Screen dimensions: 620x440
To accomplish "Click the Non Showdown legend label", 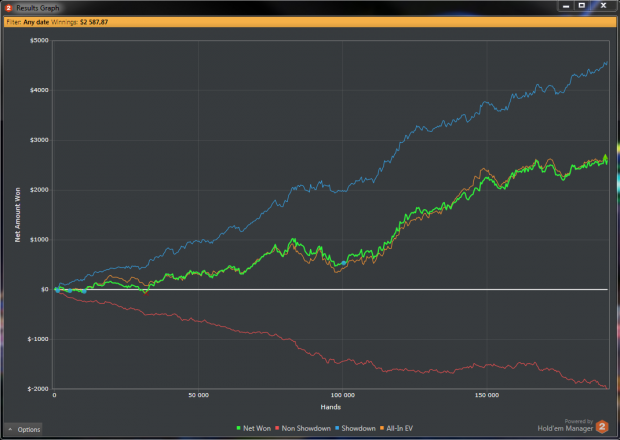I will tap(306, 428).
